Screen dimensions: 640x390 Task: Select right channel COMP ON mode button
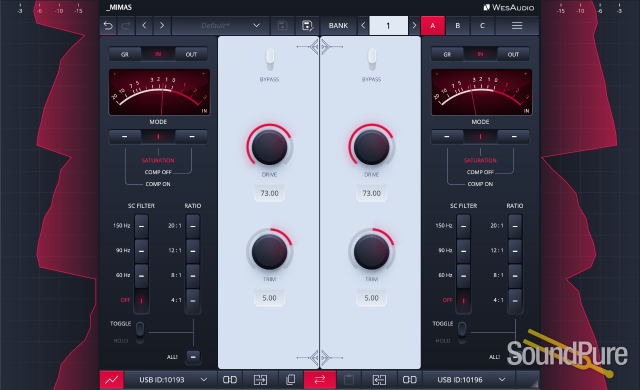[447, 137]
